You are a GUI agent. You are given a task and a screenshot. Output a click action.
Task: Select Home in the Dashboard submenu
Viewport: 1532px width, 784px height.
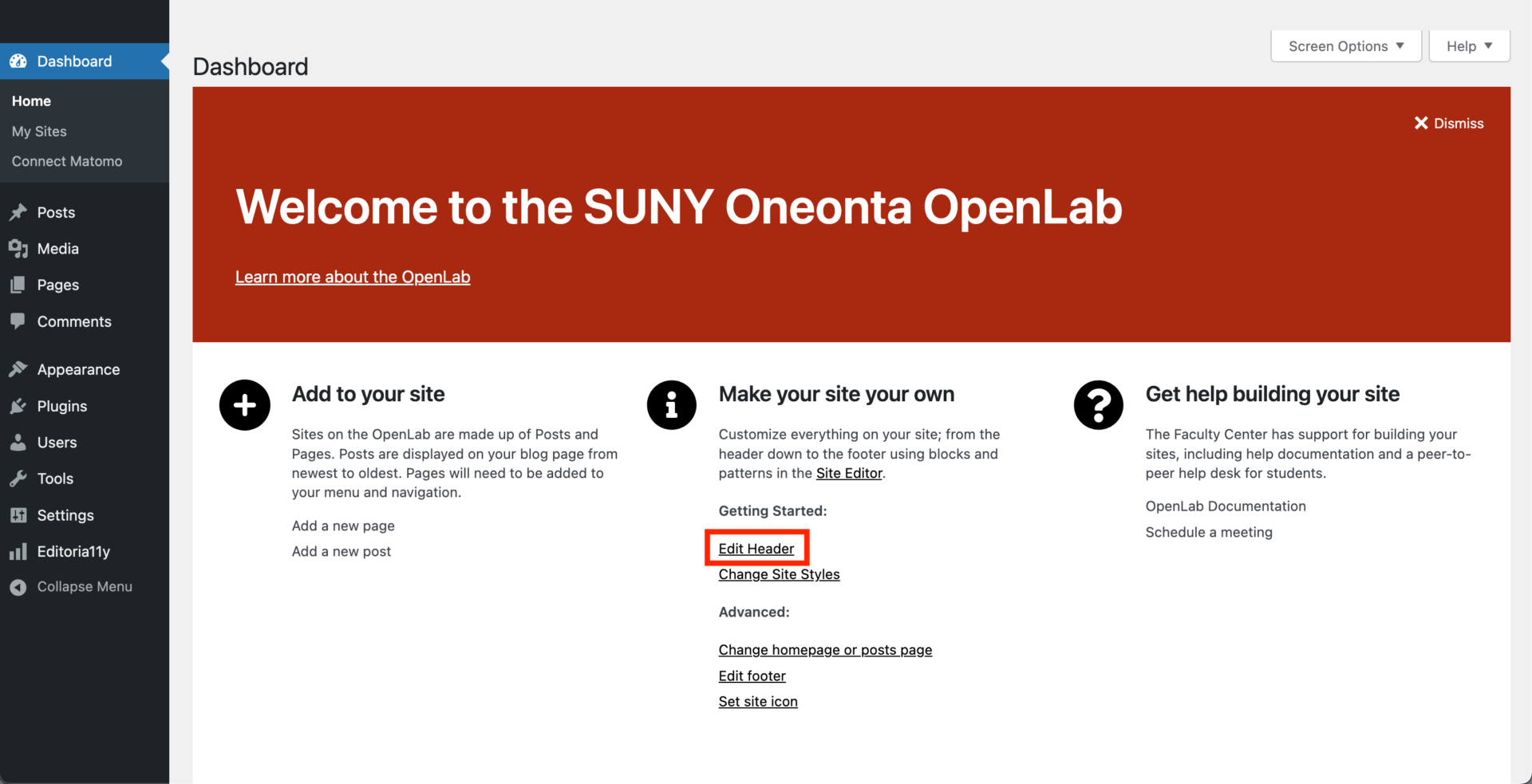[x=31, y=101]
